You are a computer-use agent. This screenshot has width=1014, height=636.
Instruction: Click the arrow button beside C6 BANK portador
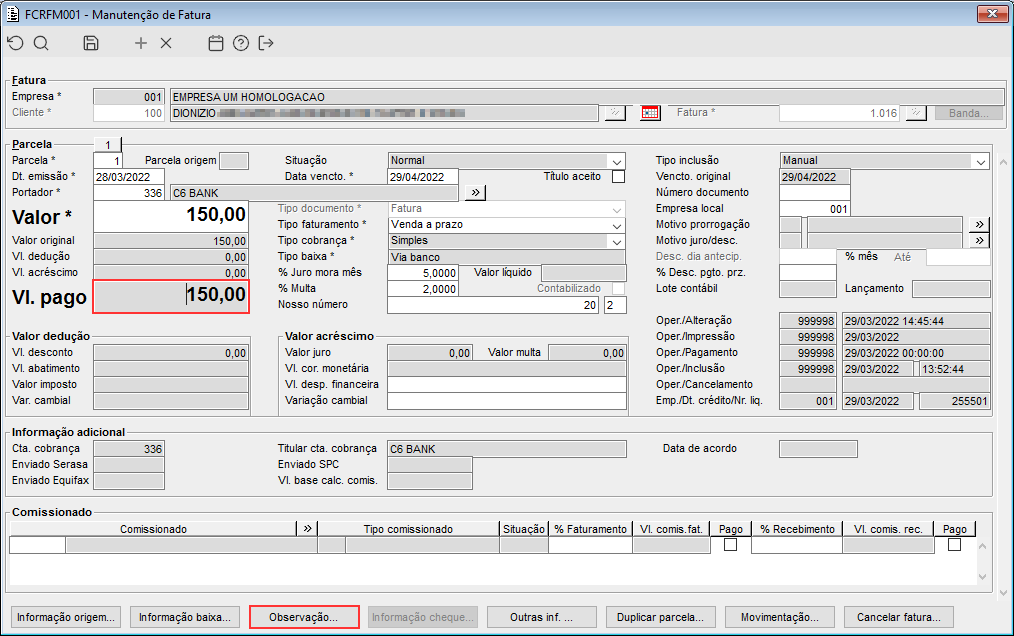click(x=475, y=193)
